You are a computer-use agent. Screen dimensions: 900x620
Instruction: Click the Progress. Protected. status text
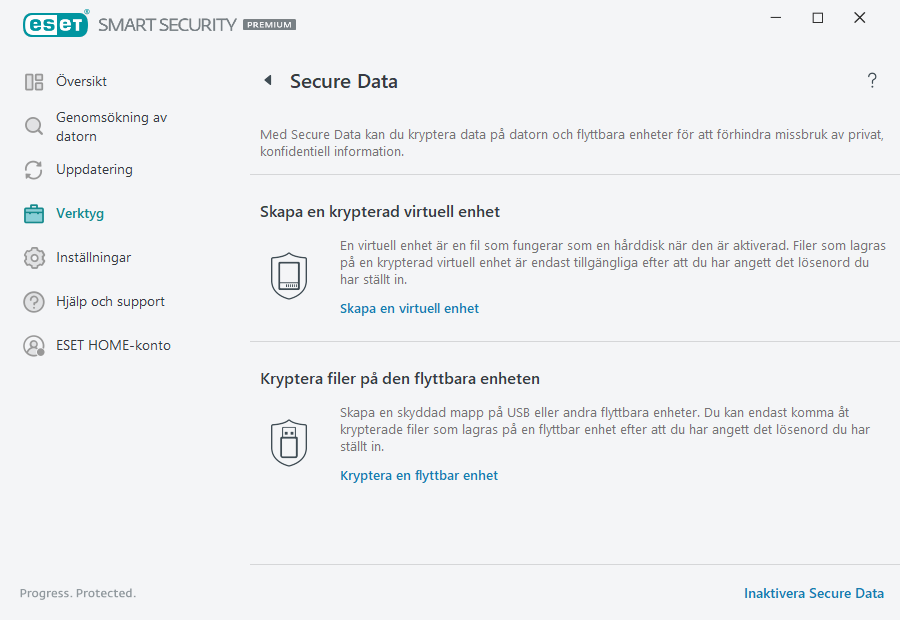pyautogui.click(x=77, y=593)
